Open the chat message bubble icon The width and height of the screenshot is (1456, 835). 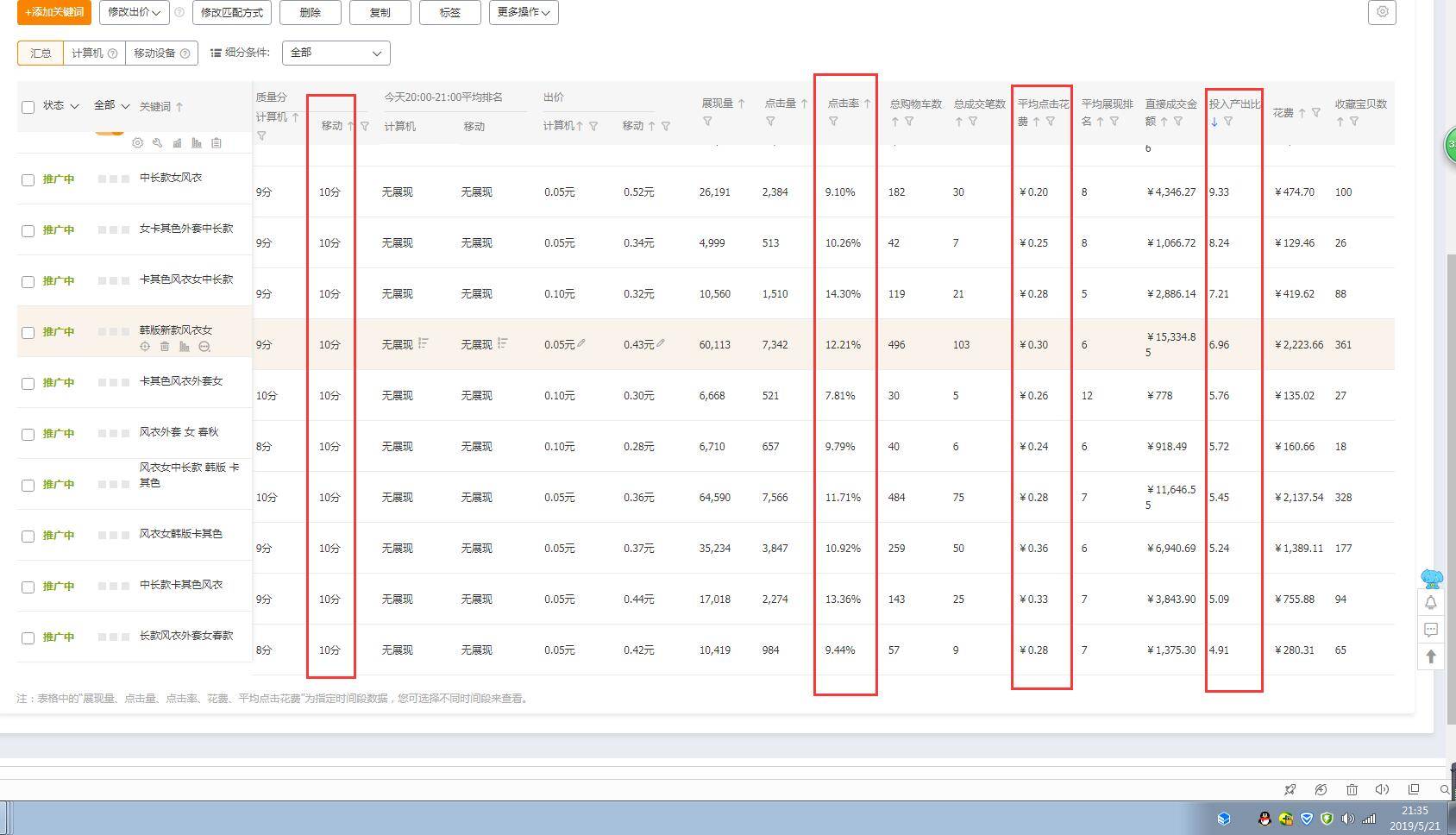pyautogui.click(x=1431, y=630)
